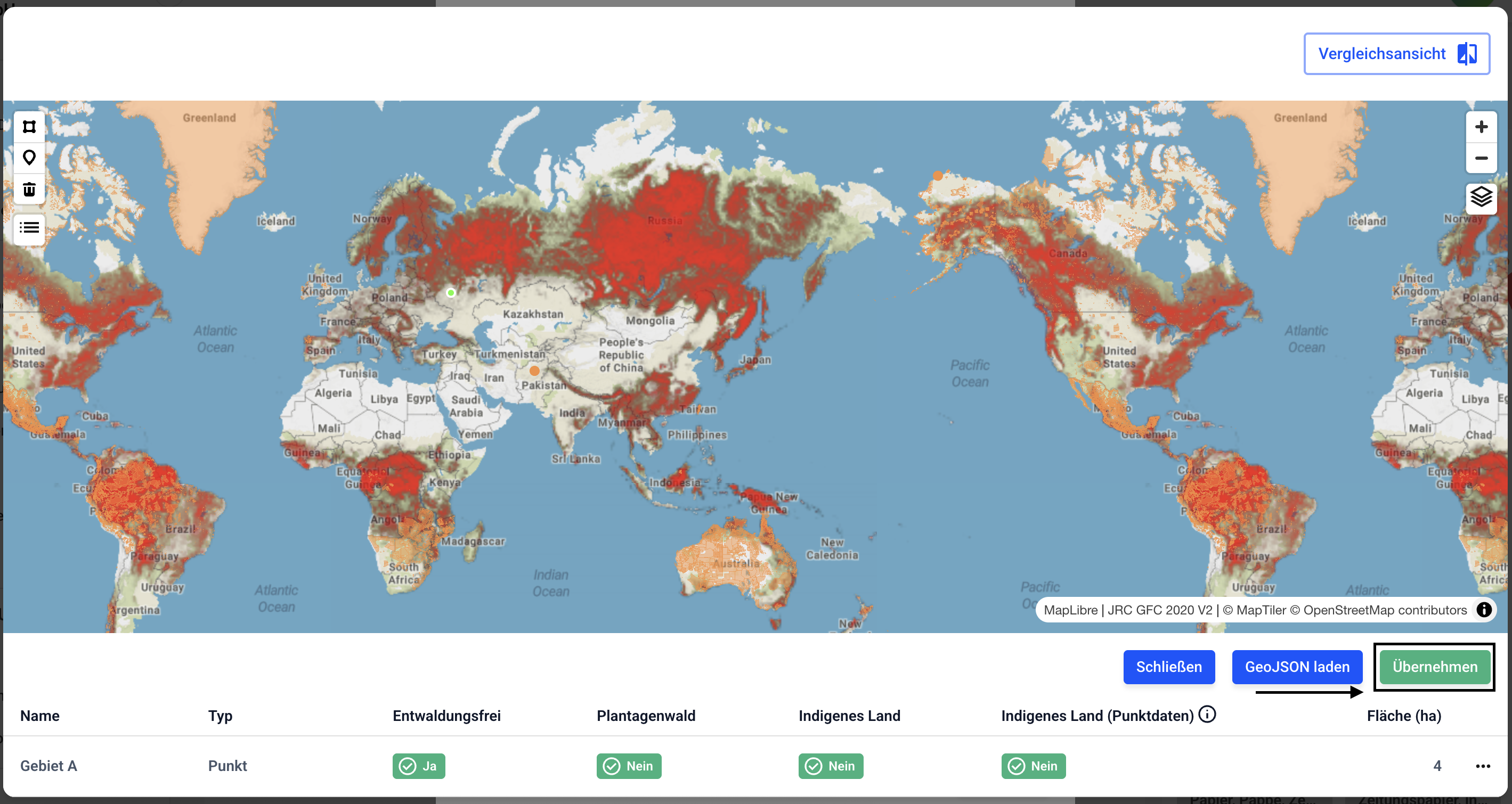Click the trash delete icon
This screenshot has height=804, width=1512.
tap(29, 189)
